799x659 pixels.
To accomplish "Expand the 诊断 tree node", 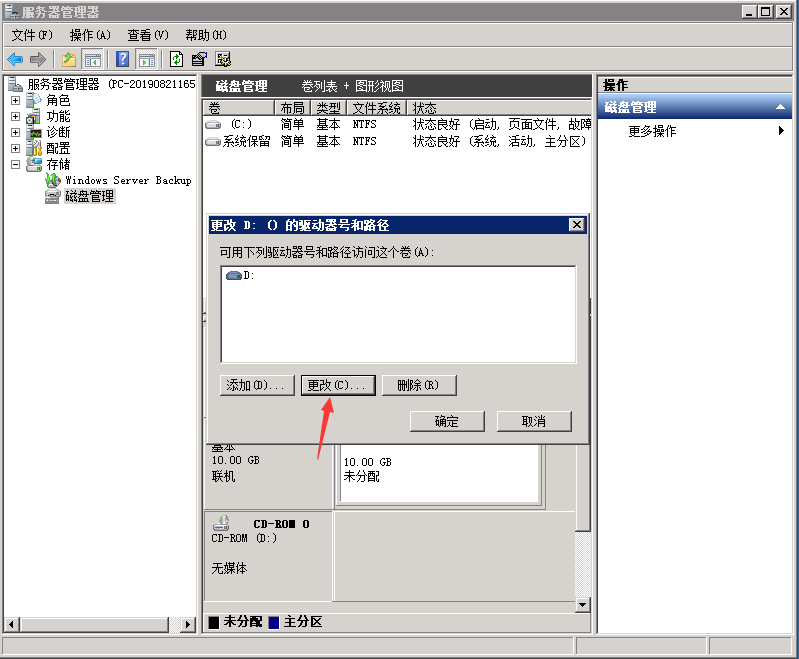I will pos(15,132).
